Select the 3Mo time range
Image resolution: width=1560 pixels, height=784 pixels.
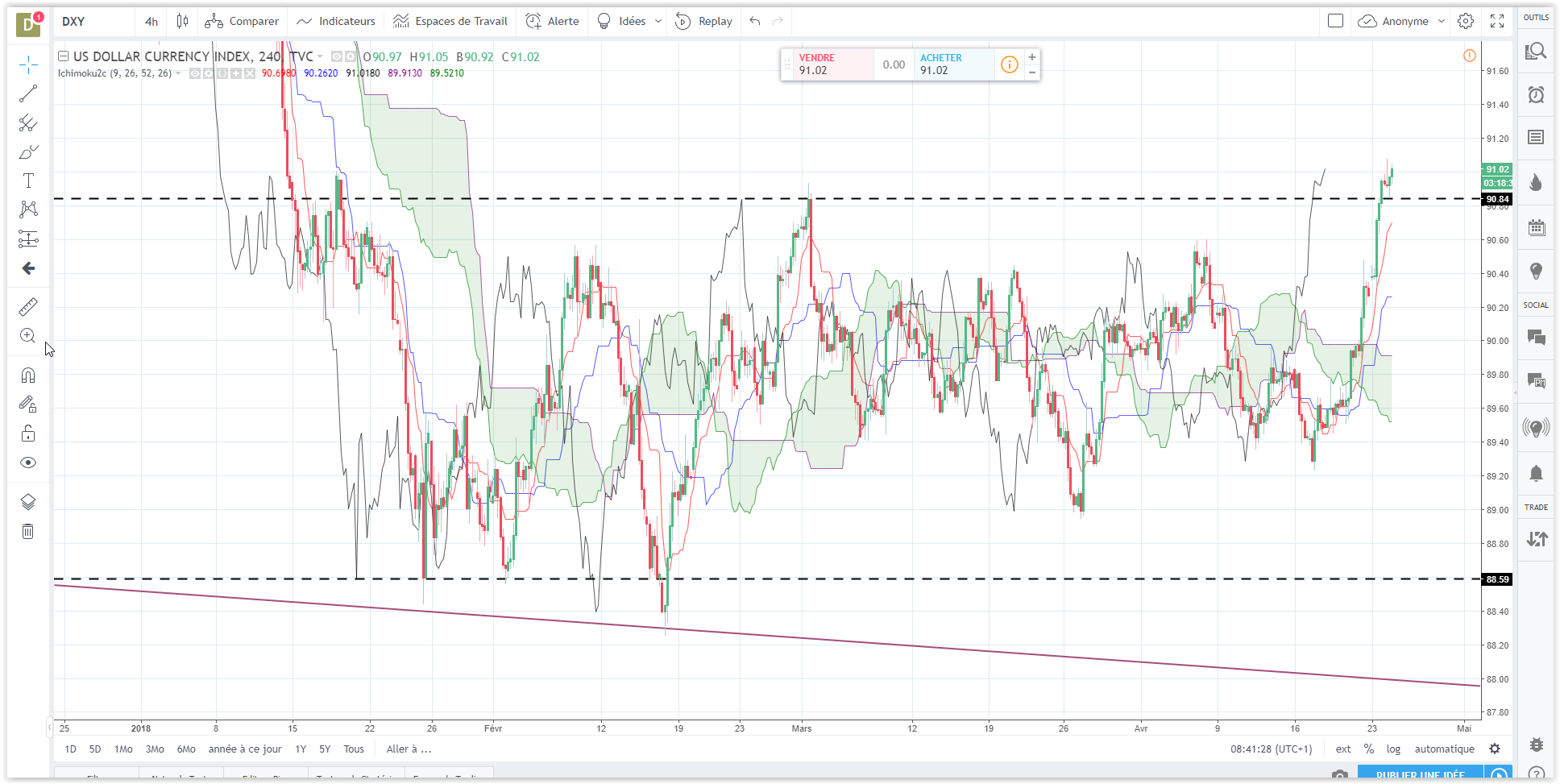tap(155, 749)
